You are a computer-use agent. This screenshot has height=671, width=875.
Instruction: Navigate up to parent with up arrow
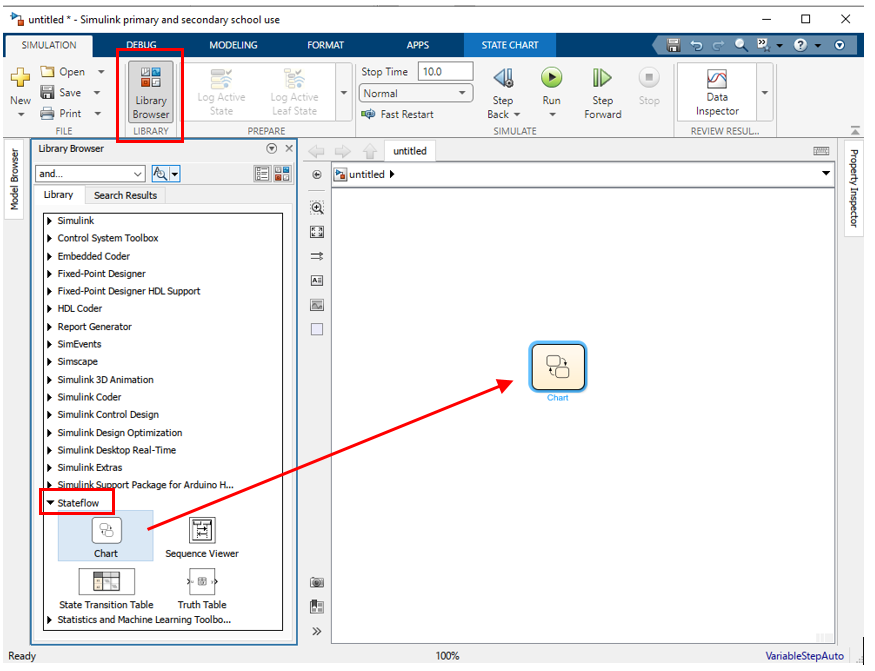(370, 151)
